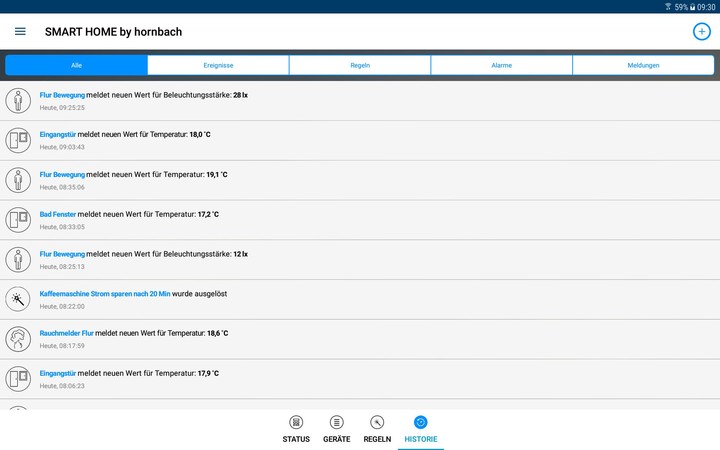720x450 pixels.
Task: Click door icon for Eingangstür 17,9 °C
Action: click(18, 379)
